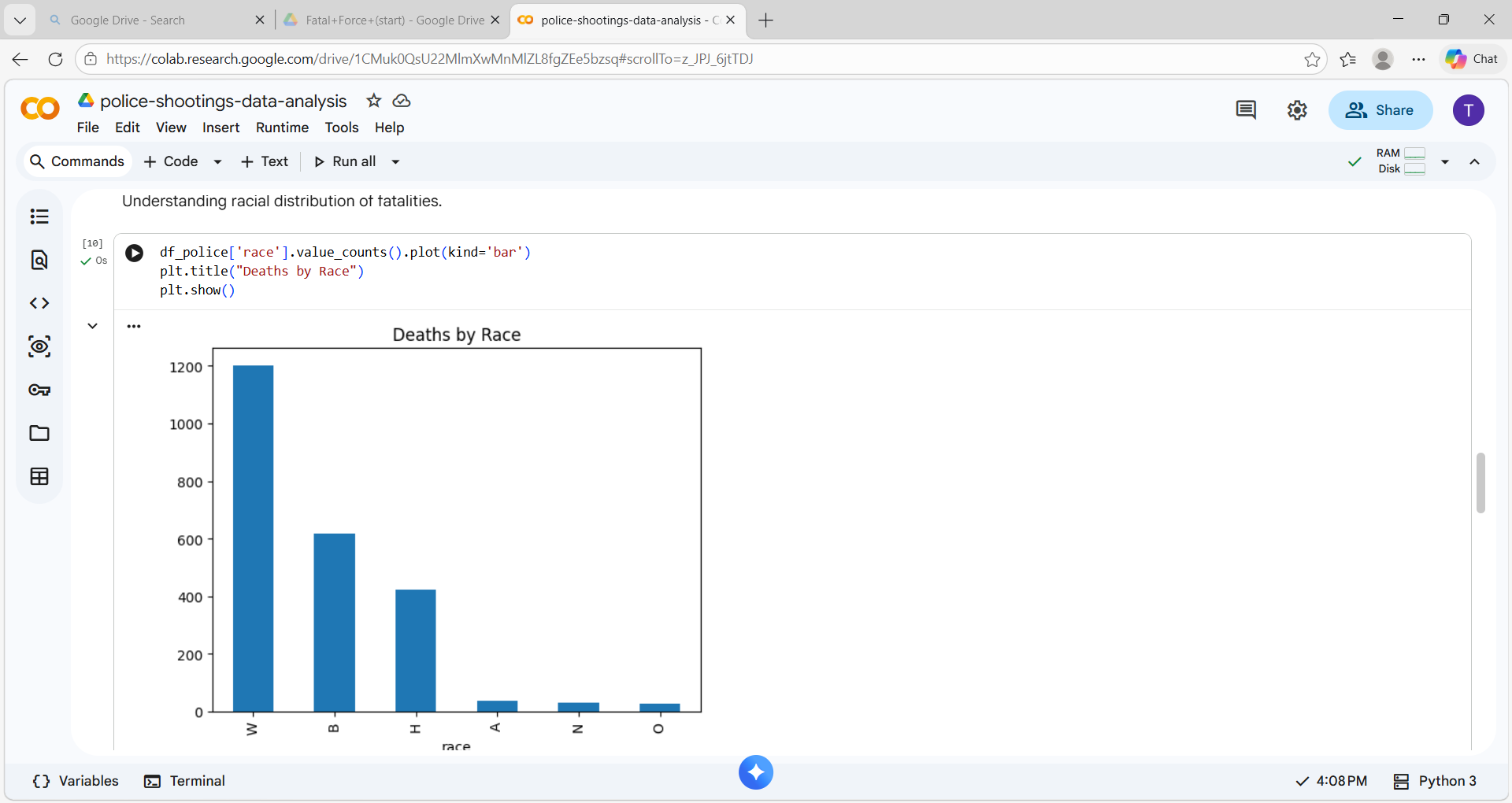This screenshot has width=1512, height=803.
Task: Open the Files browser in the sidebar
Action: tap(39, 433)
